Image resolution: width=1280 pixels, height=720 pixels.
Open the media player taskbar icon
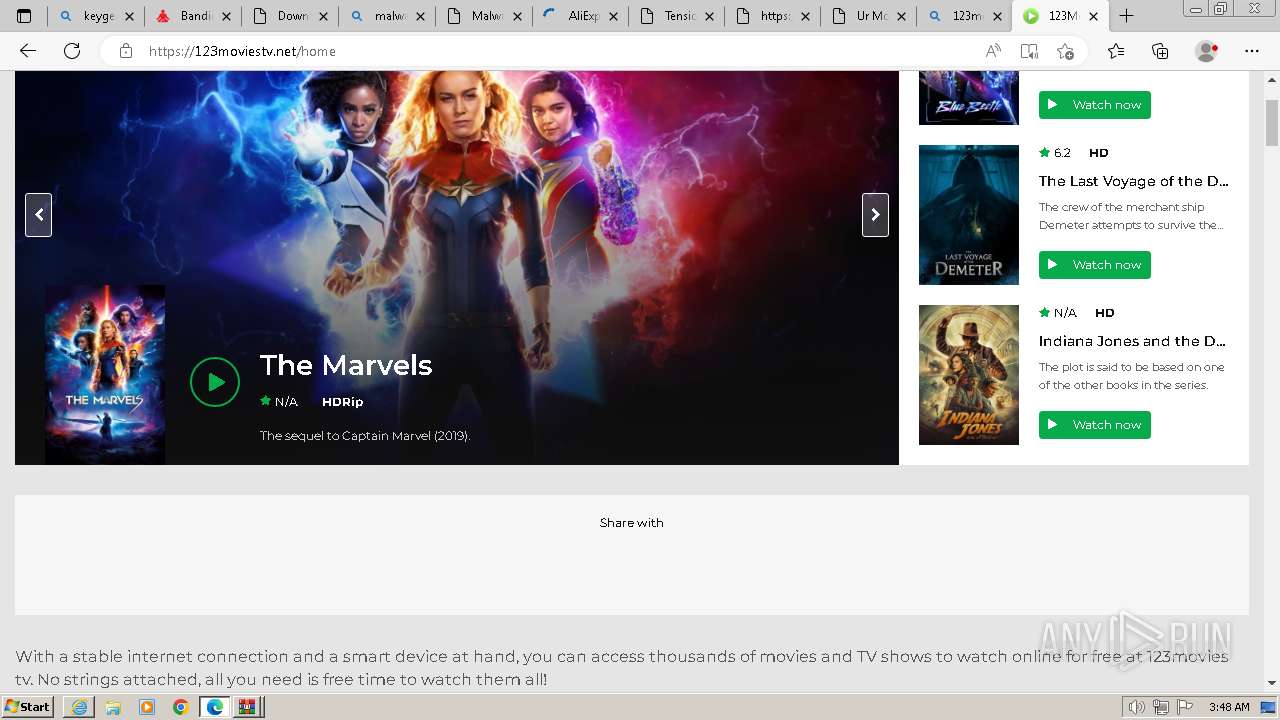(x=147, y=707)
